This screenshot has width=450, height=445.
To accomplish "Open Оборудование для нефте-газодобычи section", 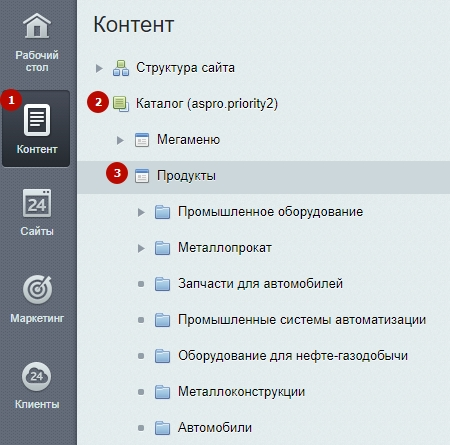I will 293,356.
